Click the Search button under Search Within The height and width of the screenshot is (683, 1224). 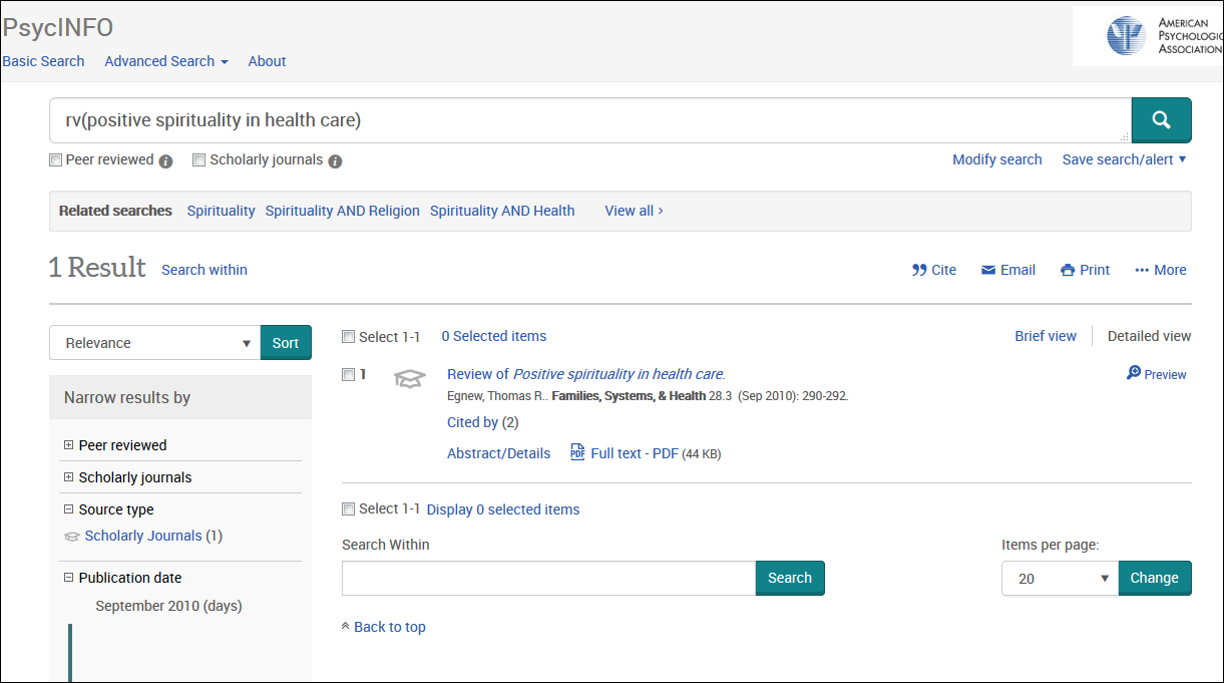point(790,578)
